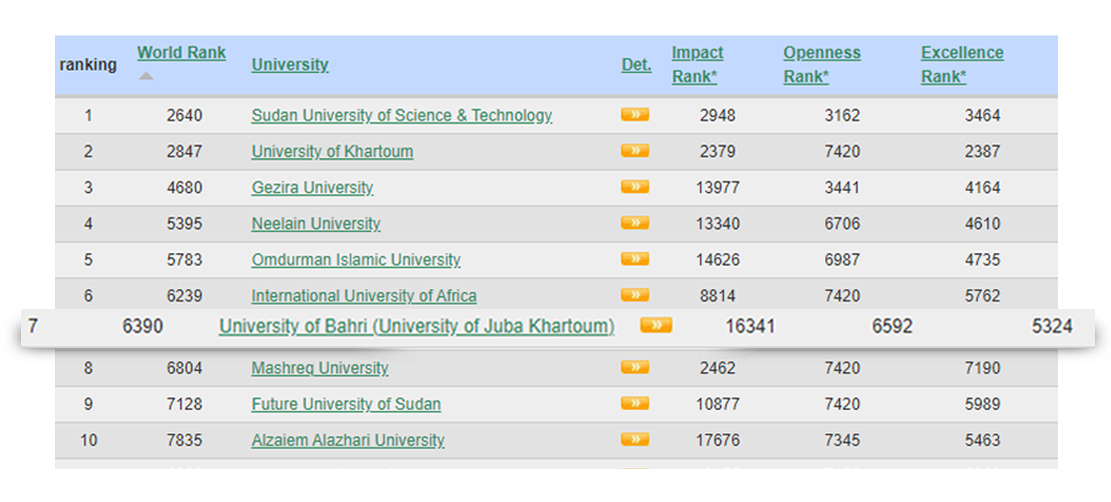
Task: Click details arrow for International University of Africa
Action: point(635,294)
